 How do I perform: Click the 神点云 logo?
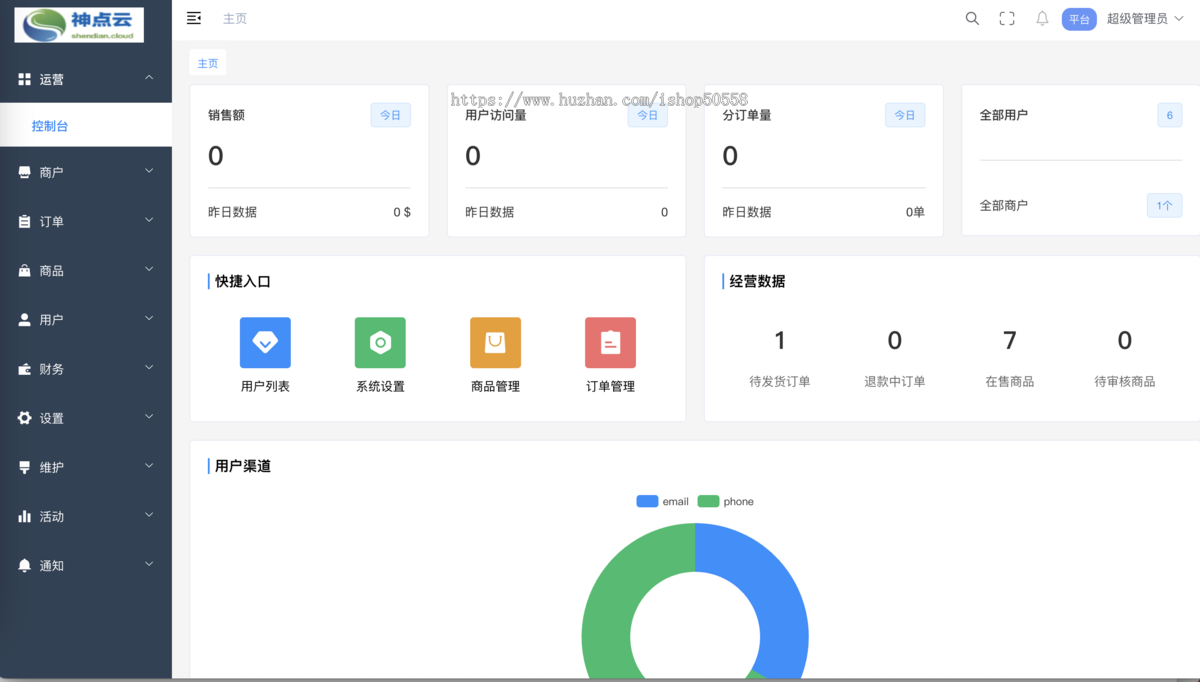coord(79,25)
